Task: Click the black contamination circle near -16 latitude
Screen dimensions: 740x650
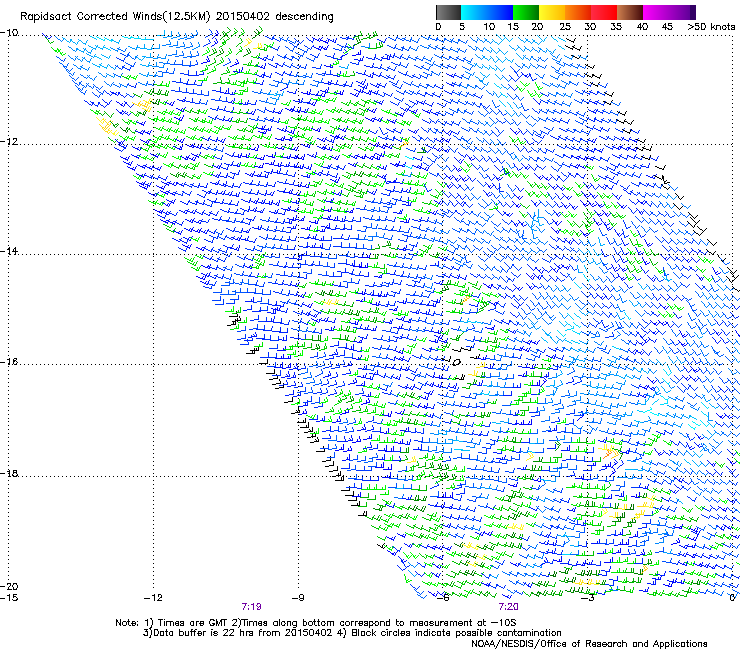Action: pos(456,363)
